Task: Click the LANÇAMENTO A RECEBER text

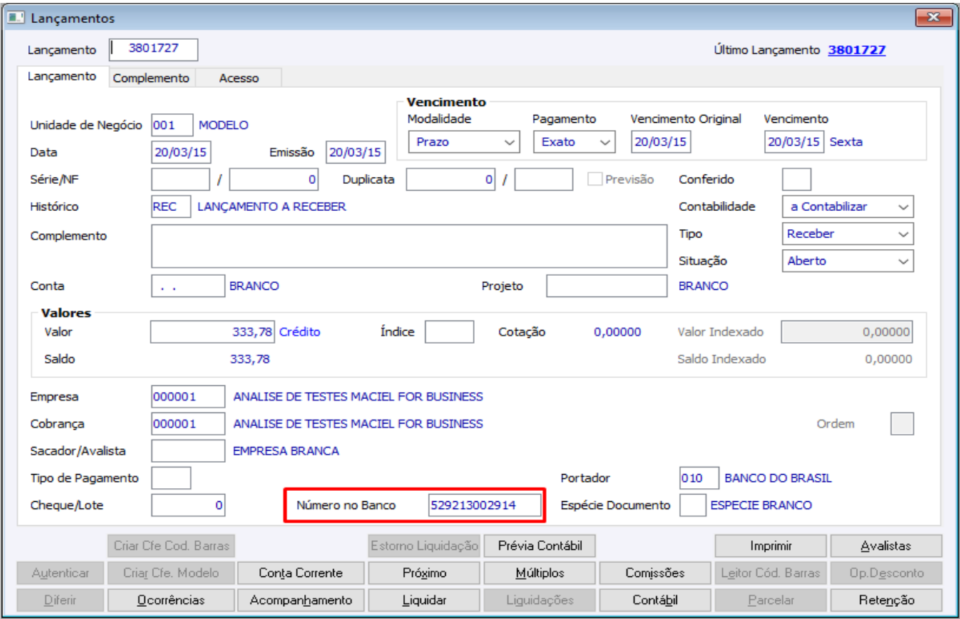Action: (x=271, y=206)
